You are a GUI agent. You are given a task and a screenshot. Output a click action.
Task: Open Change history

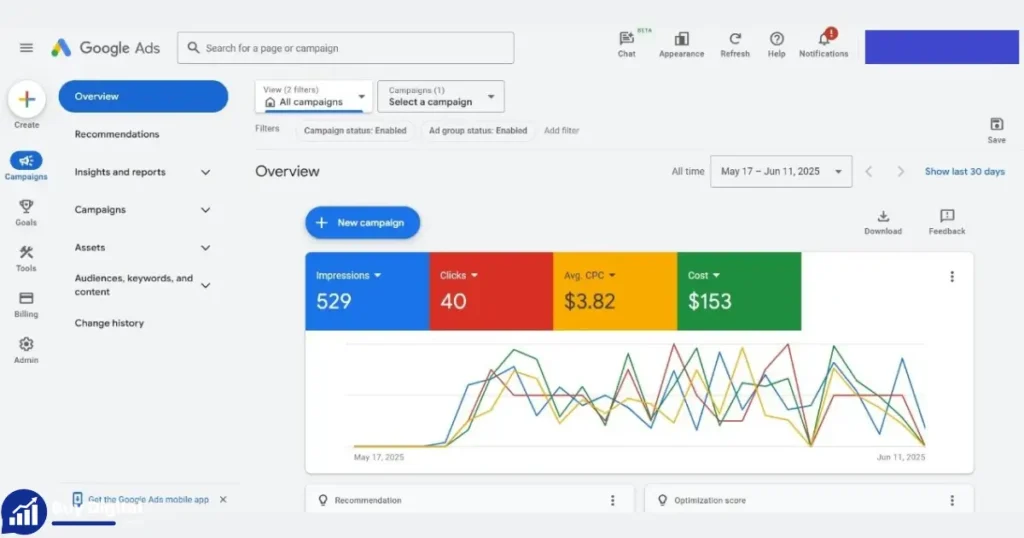(x=109, y=323)
